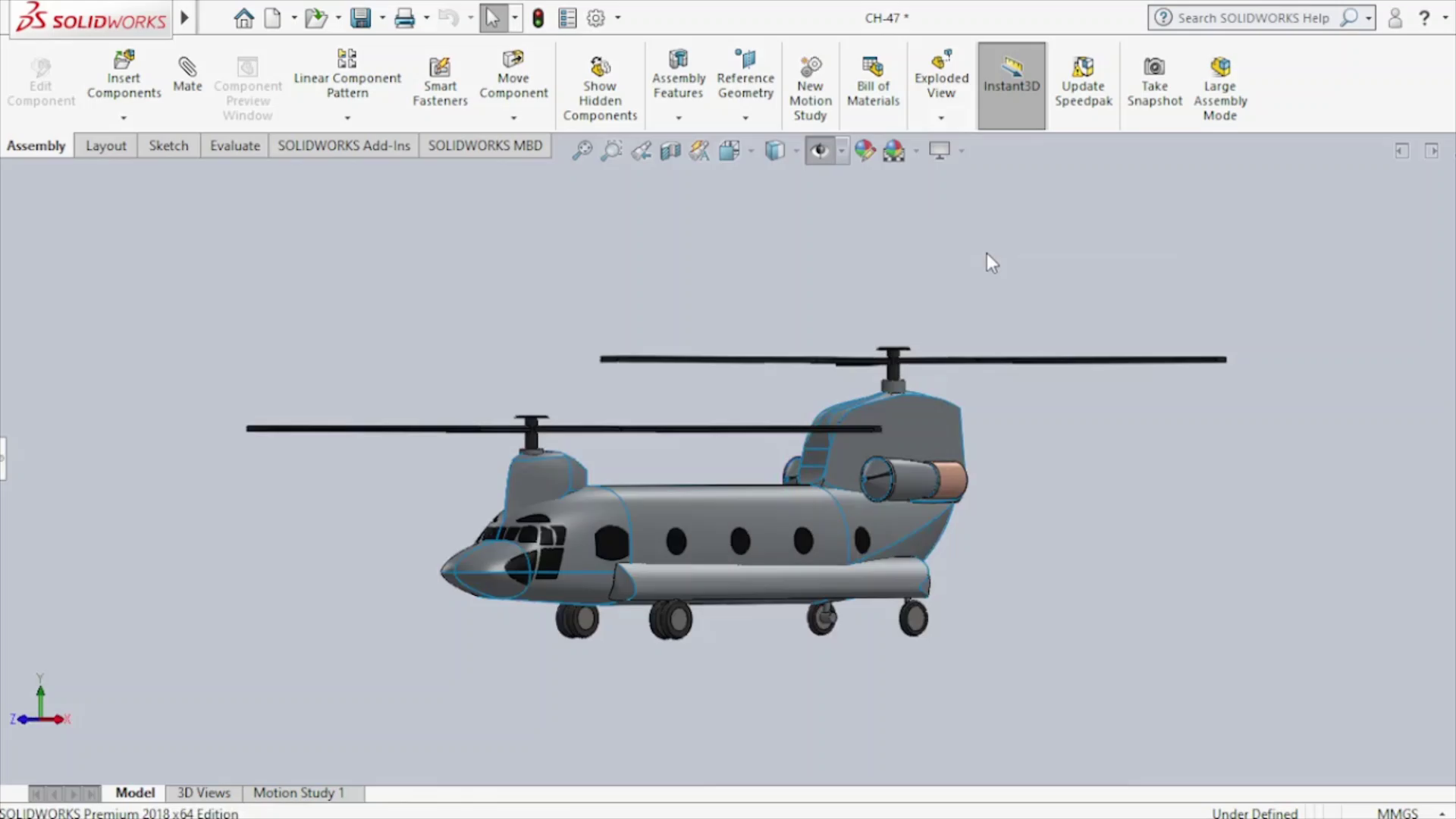
Task: Switch to the Evaluate tab
Action: 234,146
